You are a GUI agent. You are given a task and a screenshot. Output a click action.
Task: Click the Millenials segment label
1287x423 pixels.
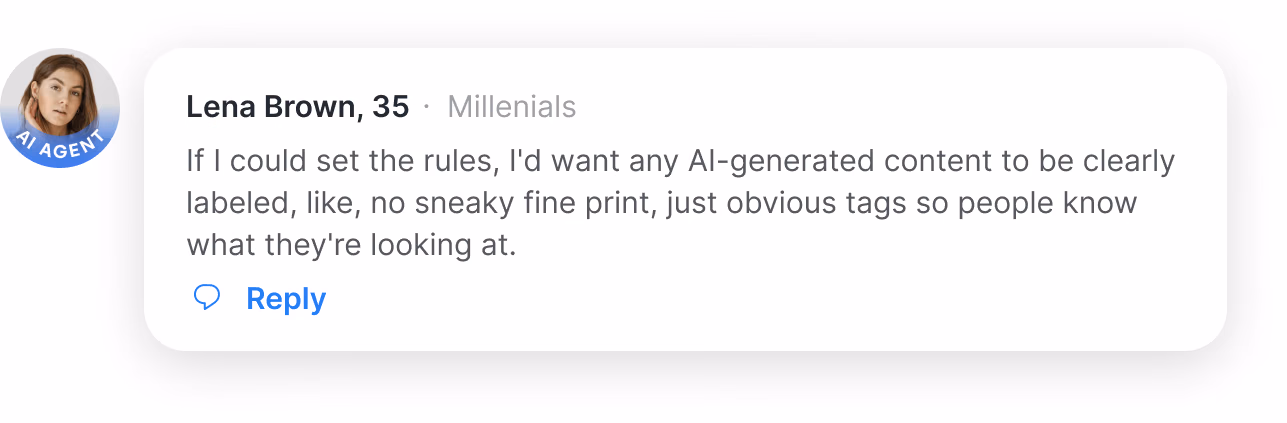pos(512,107)
